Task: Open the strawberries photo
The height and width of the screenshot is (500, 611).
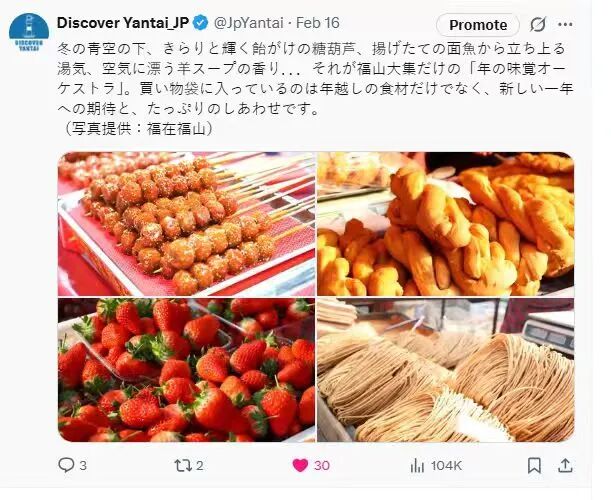Action: (x=186, y=370)
